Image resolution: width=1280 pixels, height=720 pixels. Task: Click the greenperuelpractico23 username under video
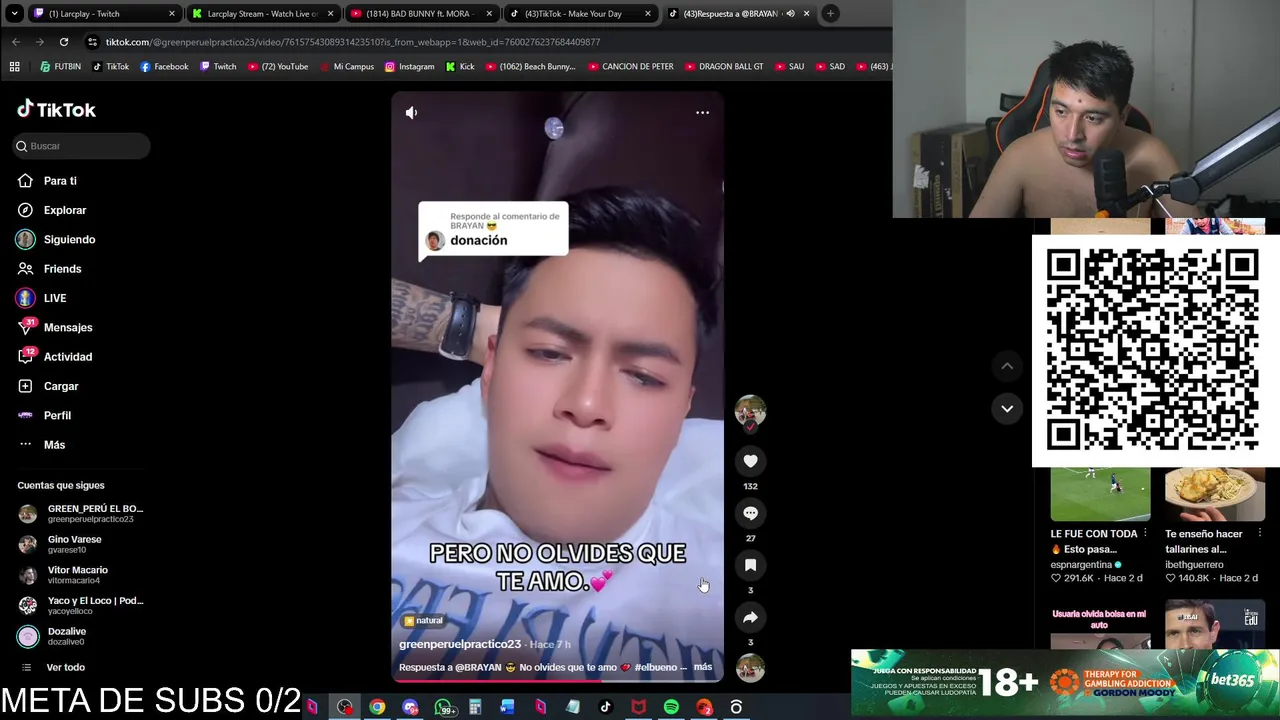460,644
